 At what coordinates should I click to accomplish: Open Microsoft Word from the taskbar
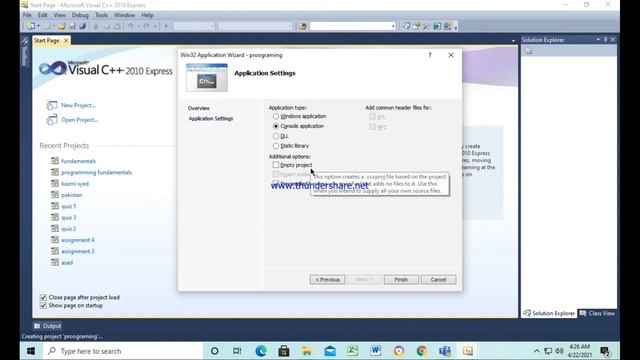pyautogui.click(x=376, y=351)
